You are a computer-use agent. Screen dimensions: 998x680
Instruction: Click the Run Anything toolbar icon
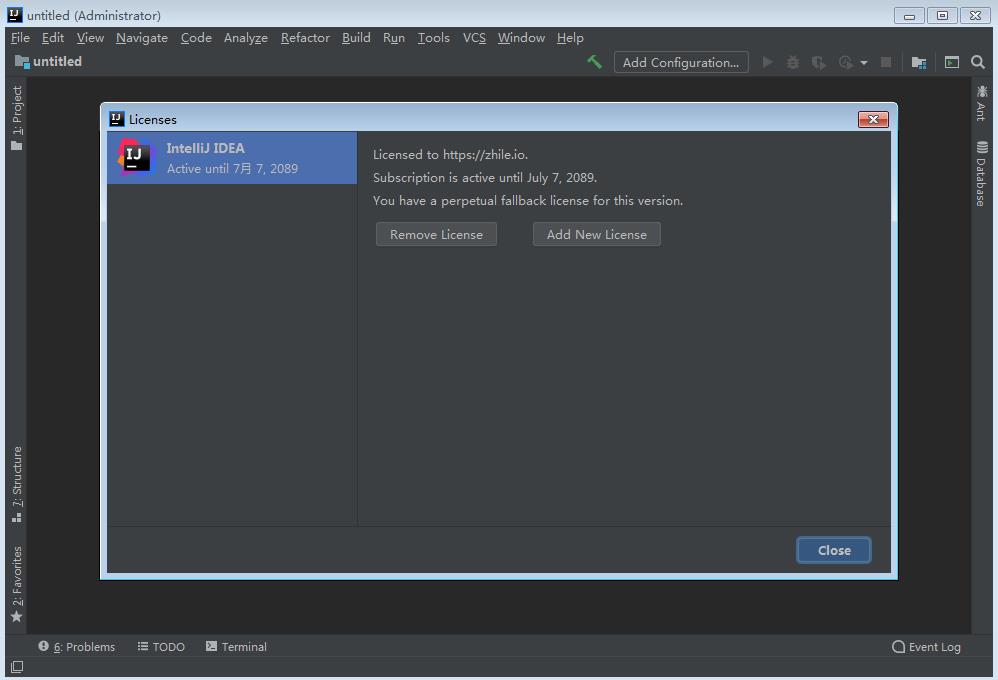point(952,62)
